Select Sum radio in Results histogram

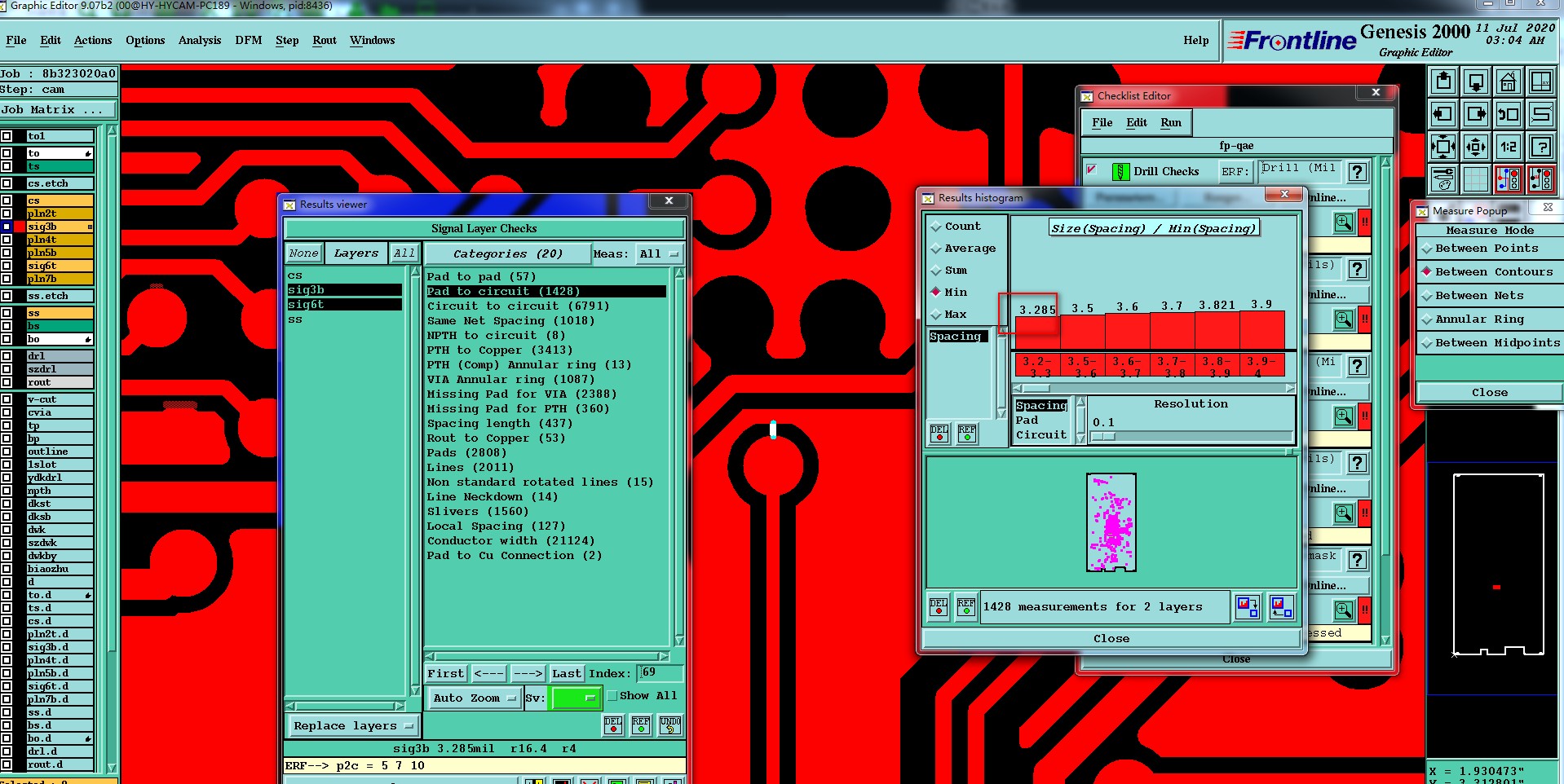[936, 271]
